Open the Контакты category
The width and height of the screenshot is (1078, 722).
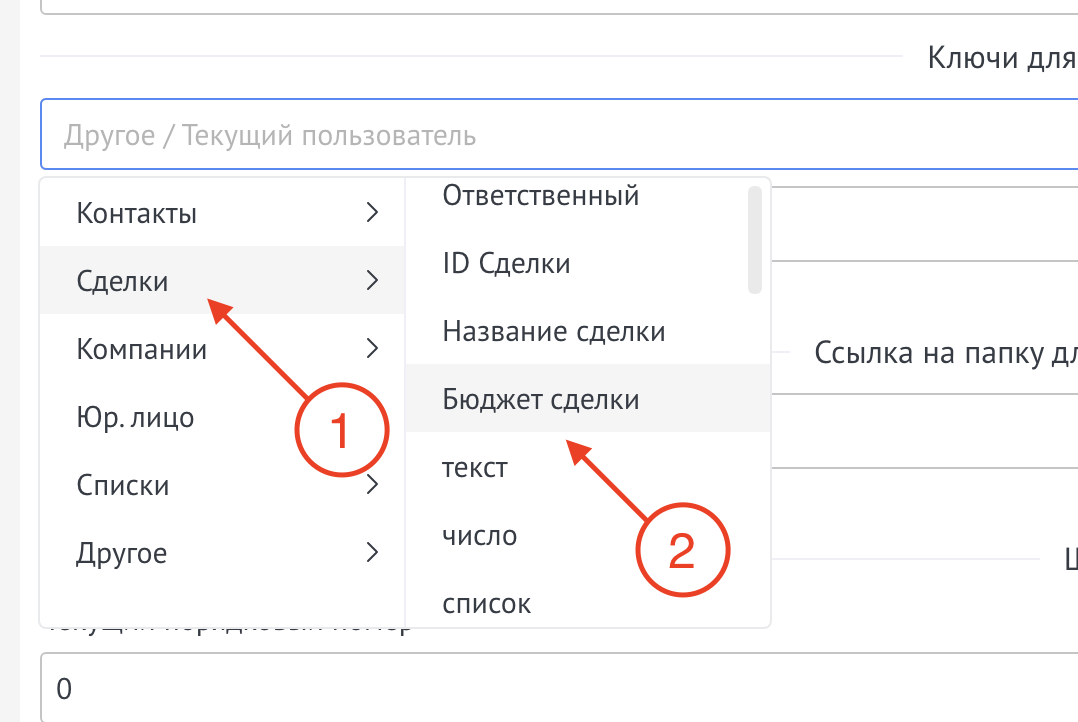coord(221,212)
